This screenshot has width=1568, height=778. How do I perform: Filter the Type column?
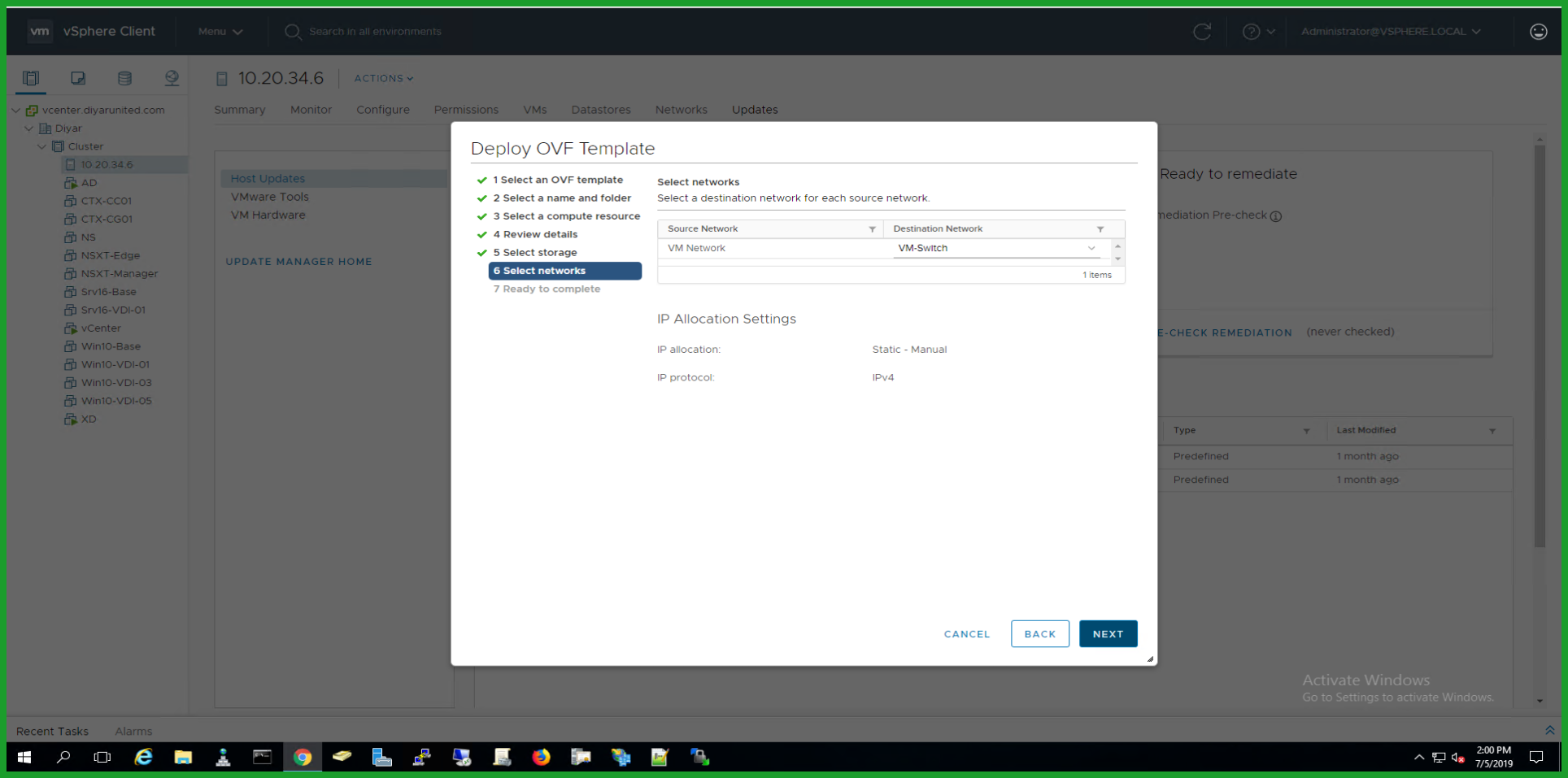click(x=1306, y=431)
